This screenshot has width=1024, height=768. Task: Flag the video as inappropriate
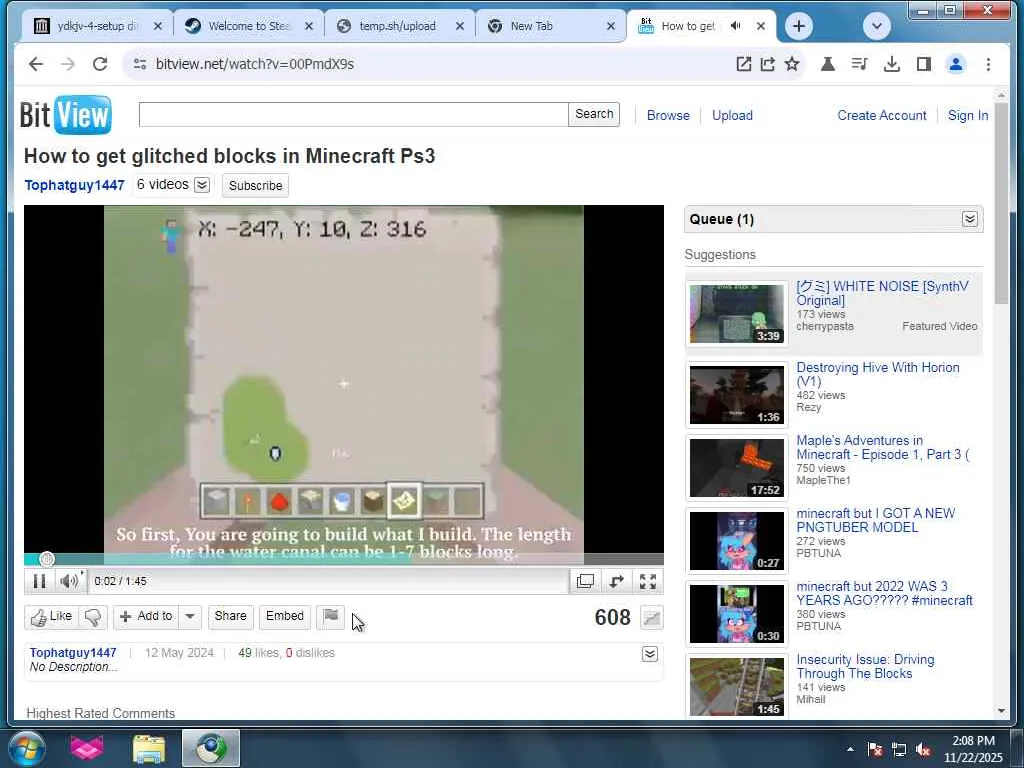[x=330, y=616]
